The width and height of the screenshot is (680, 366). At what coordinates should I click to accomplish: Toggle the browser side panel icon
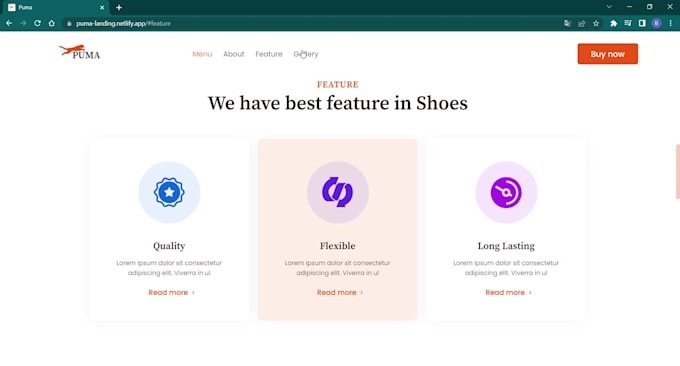(642, 23)
